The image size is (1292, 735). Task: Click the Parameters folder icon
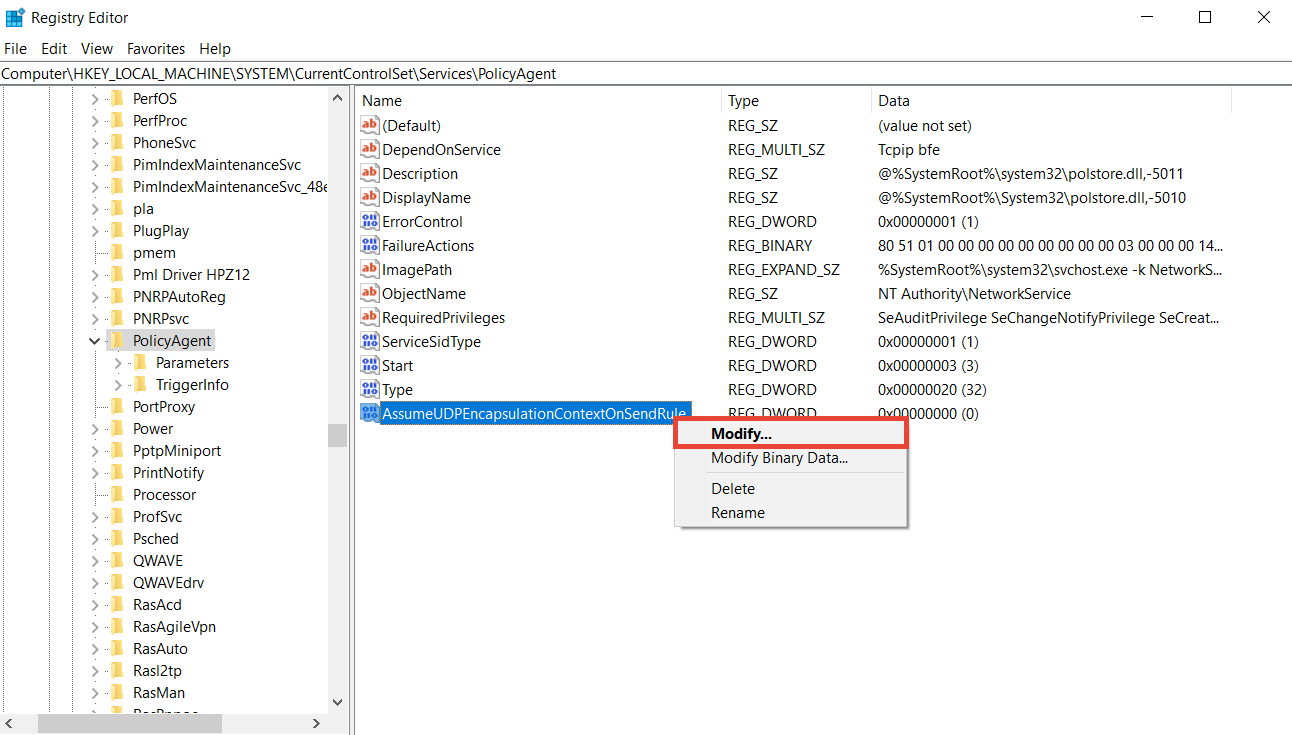(140, 363)
